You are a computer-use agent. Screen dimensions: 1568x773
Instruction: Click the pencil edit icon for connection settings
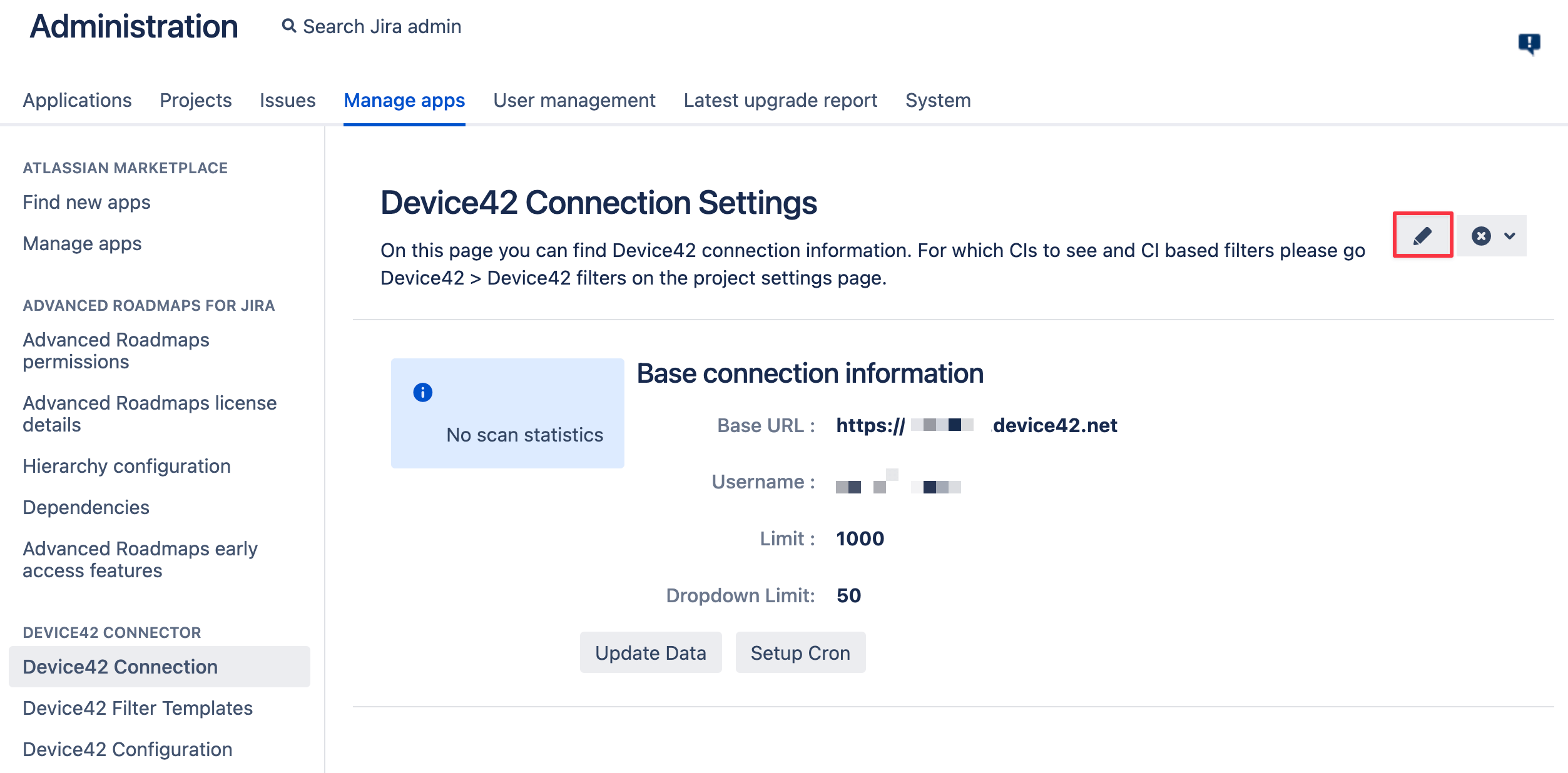[1423, 236]
